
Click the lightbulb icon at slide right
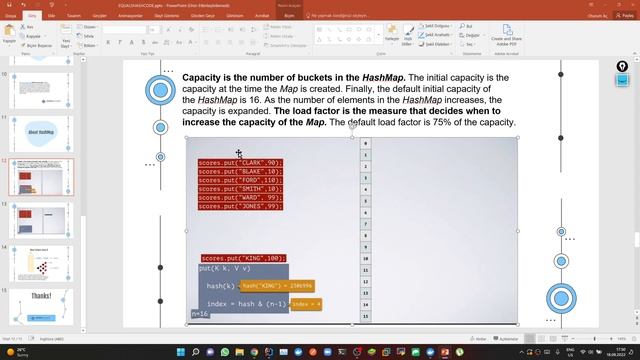click(x=622, y=66)
